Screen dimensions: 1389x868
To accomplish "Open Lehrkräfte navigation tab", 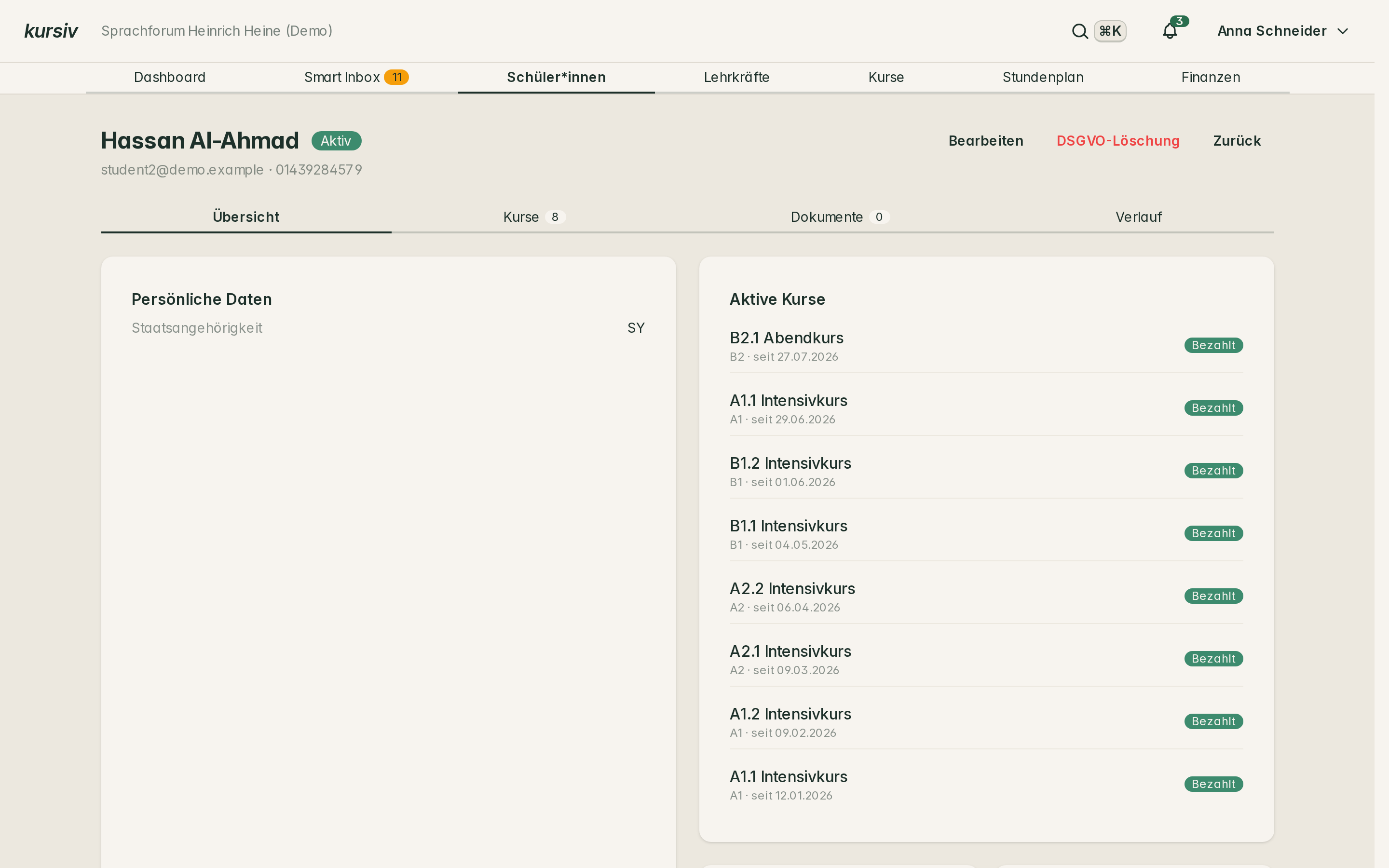I will coord(736,78).
